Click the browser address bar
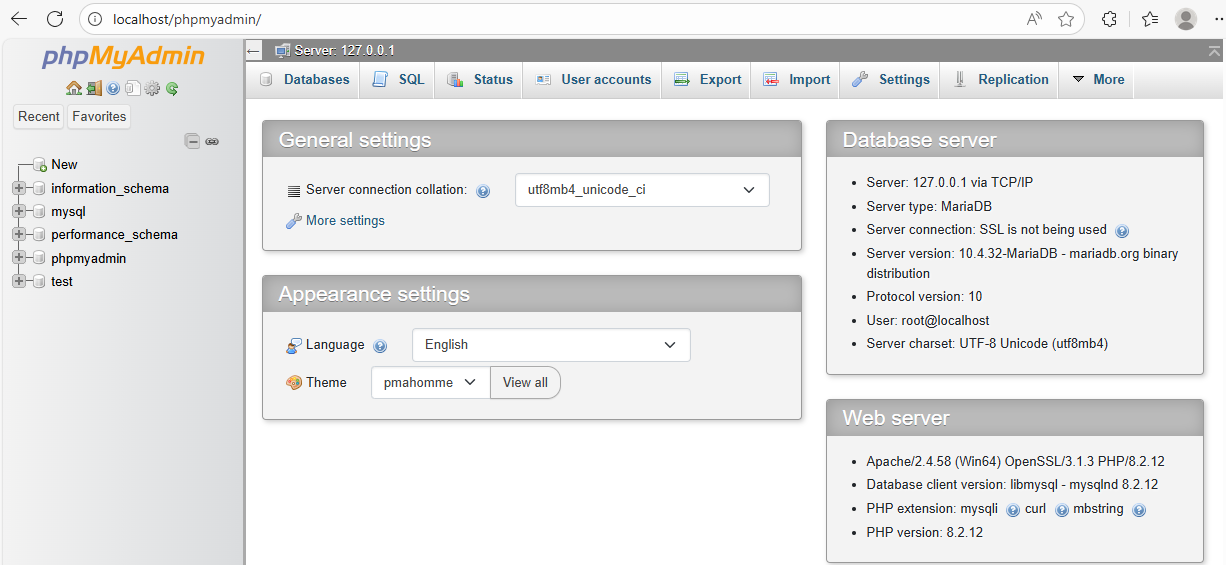The height and width of the screenshot is (565, 1226). (560, 19)
